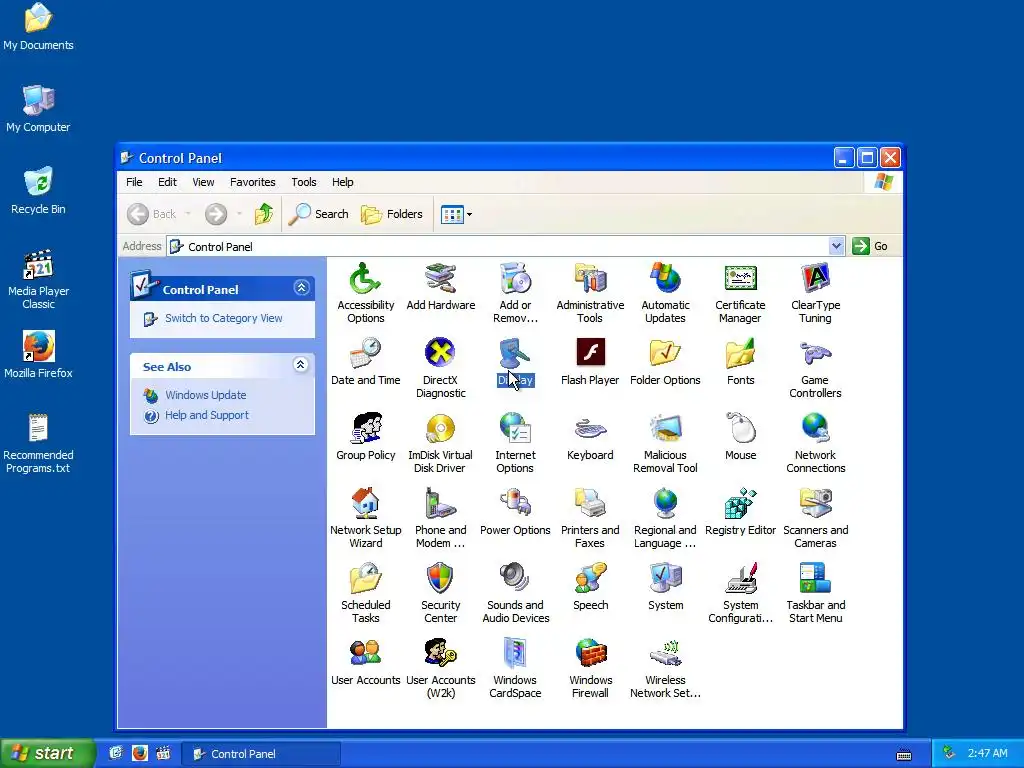Select ImDisk Virtual Disk Driver icon

tap(440, 428)
